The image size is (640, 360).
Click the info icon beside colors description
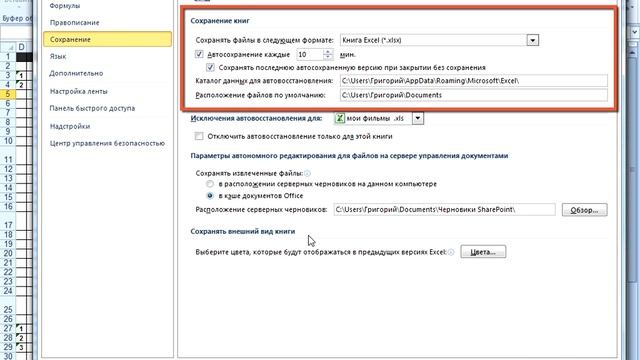[x=451, y=252]
